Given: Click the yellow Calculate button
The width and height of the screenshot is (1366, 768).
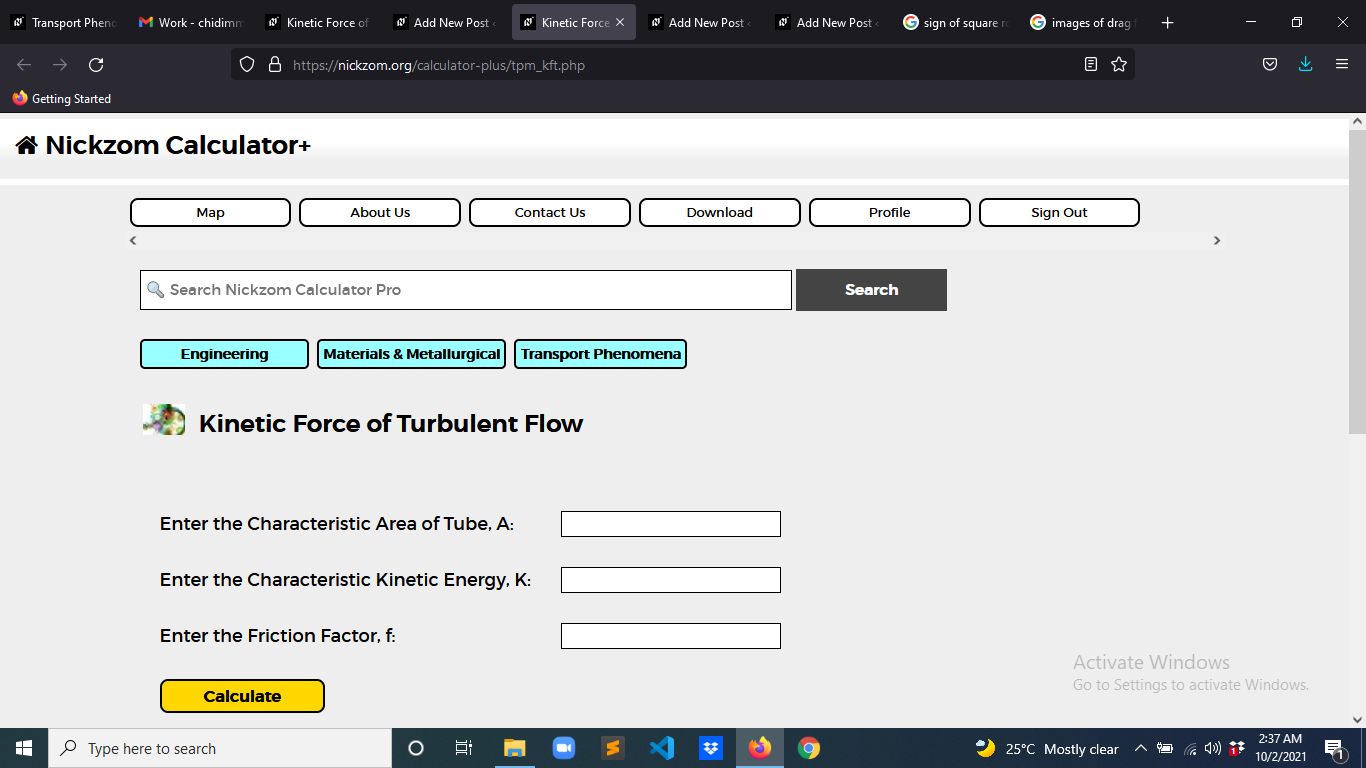Looking at the screenshot, I should (242, 696).
